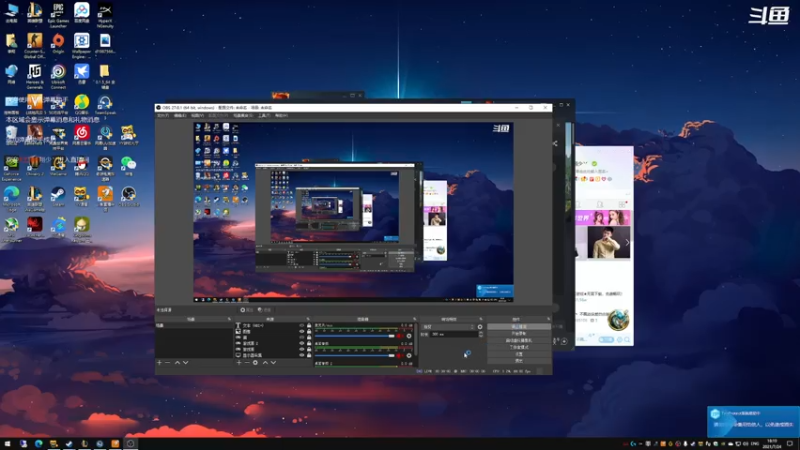Pop out the sources dock via its header icon

click(308, 319)
